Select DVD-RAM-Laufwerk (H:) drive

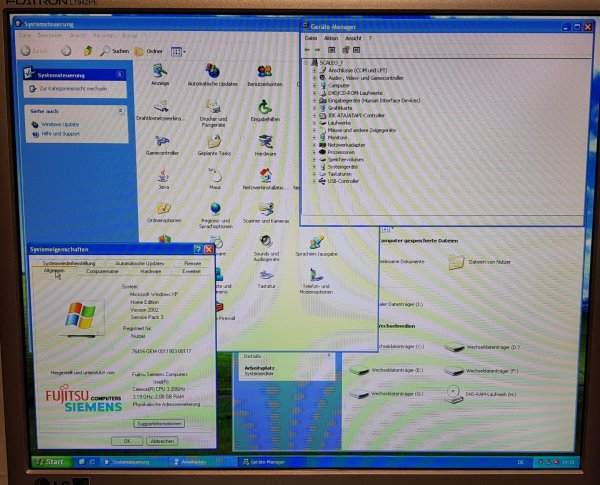click(x=481, y=394)
